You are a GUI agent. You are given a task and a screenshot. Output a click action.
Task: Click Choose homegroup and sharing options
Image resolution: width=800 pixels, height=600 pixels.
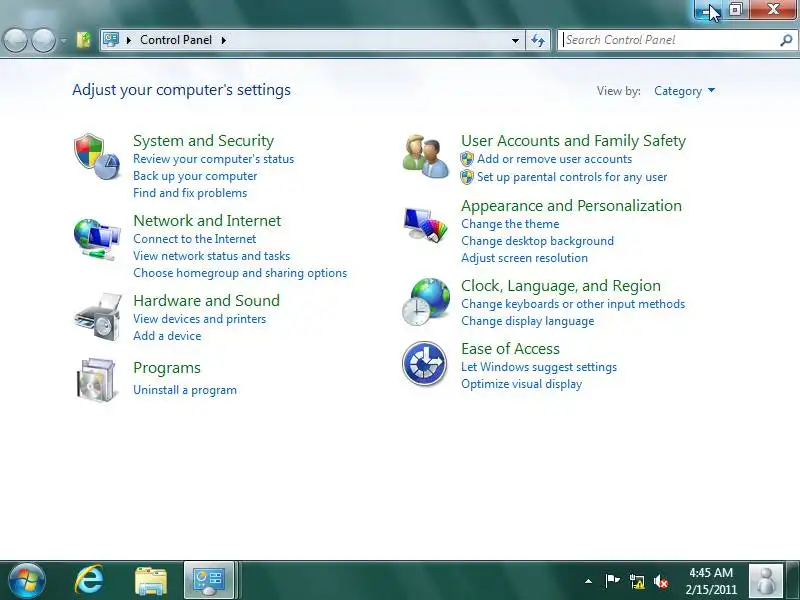(240, 273)
